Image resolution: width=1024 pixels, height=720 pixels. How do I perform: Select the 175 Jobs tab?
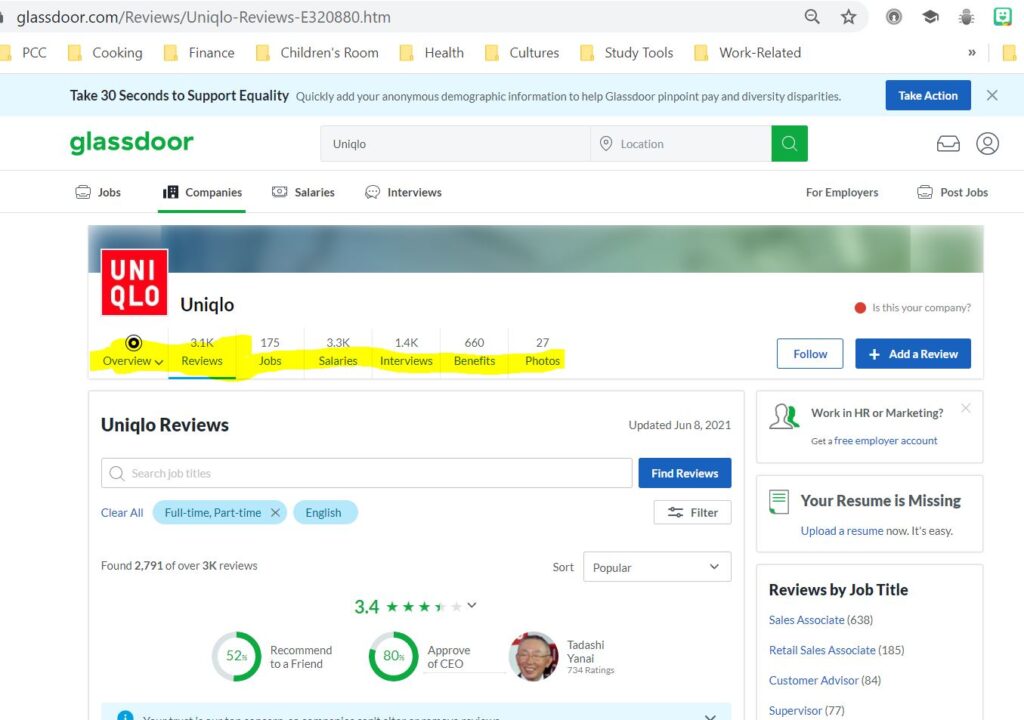click(x=270, y=353)
